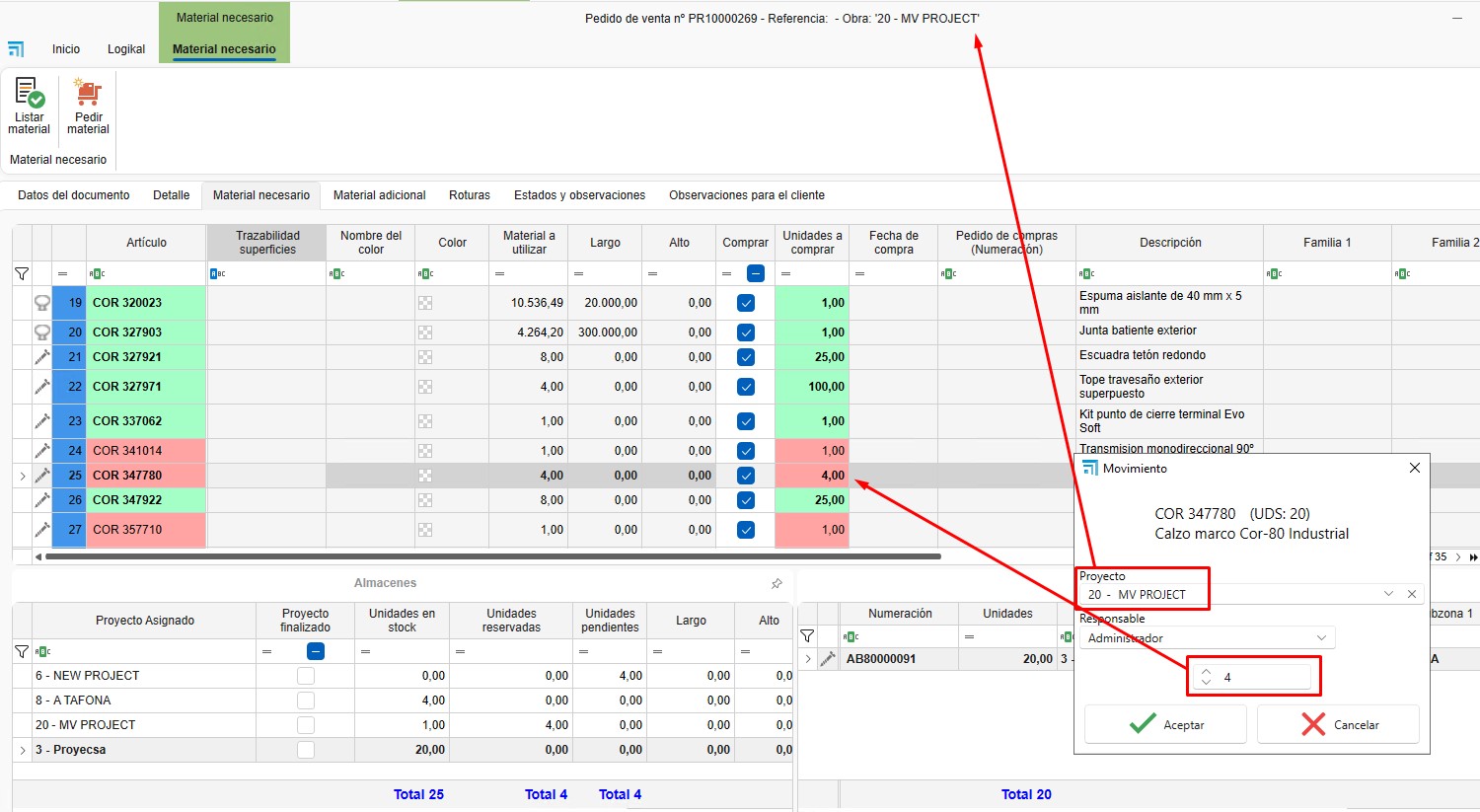Switch to the Datos del documento tab
This screenshot has height=812, width=1480.
(74, 195)
